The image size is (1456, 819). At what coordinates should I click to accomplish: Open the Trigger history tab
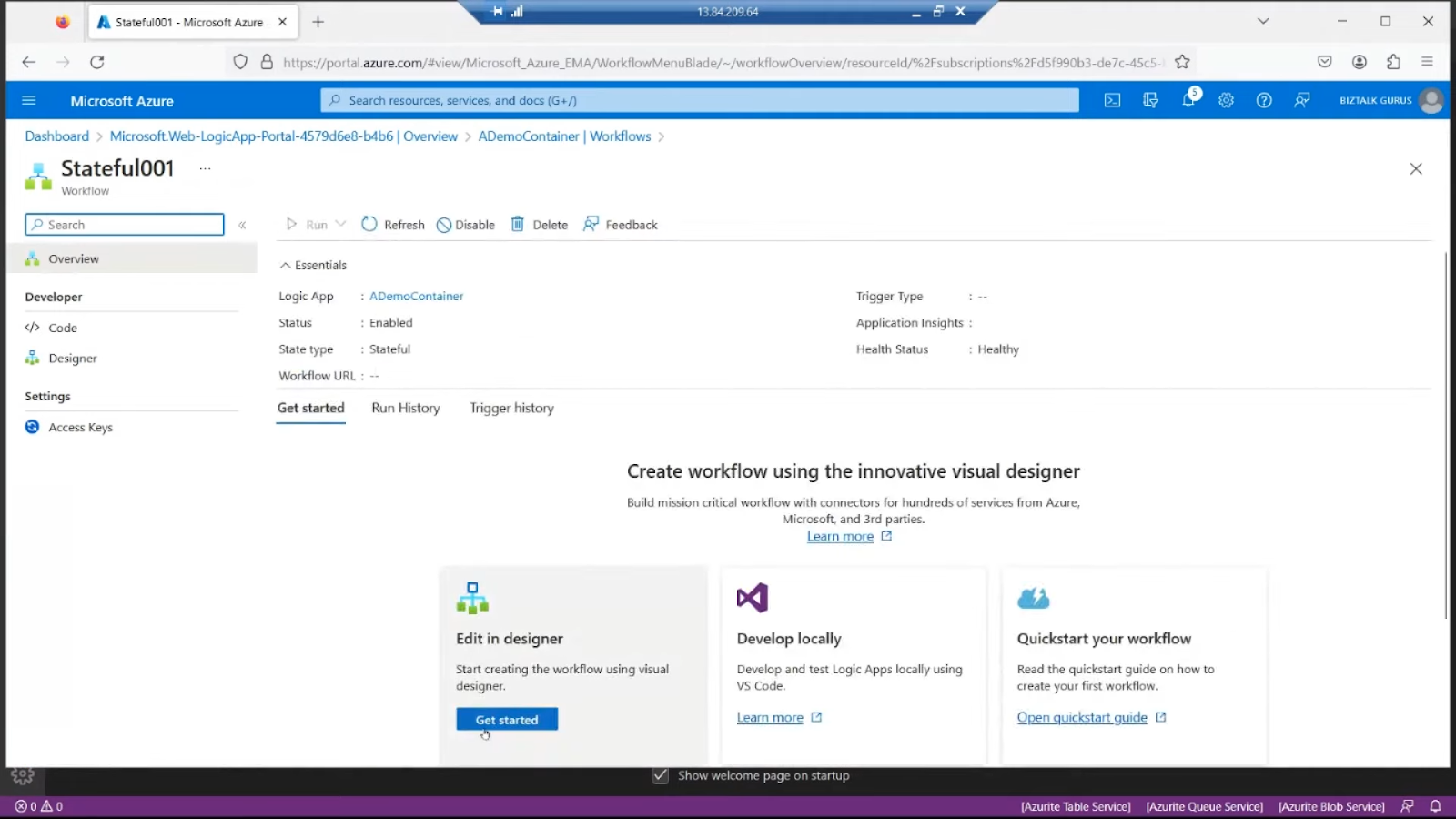tap(511, 408)
